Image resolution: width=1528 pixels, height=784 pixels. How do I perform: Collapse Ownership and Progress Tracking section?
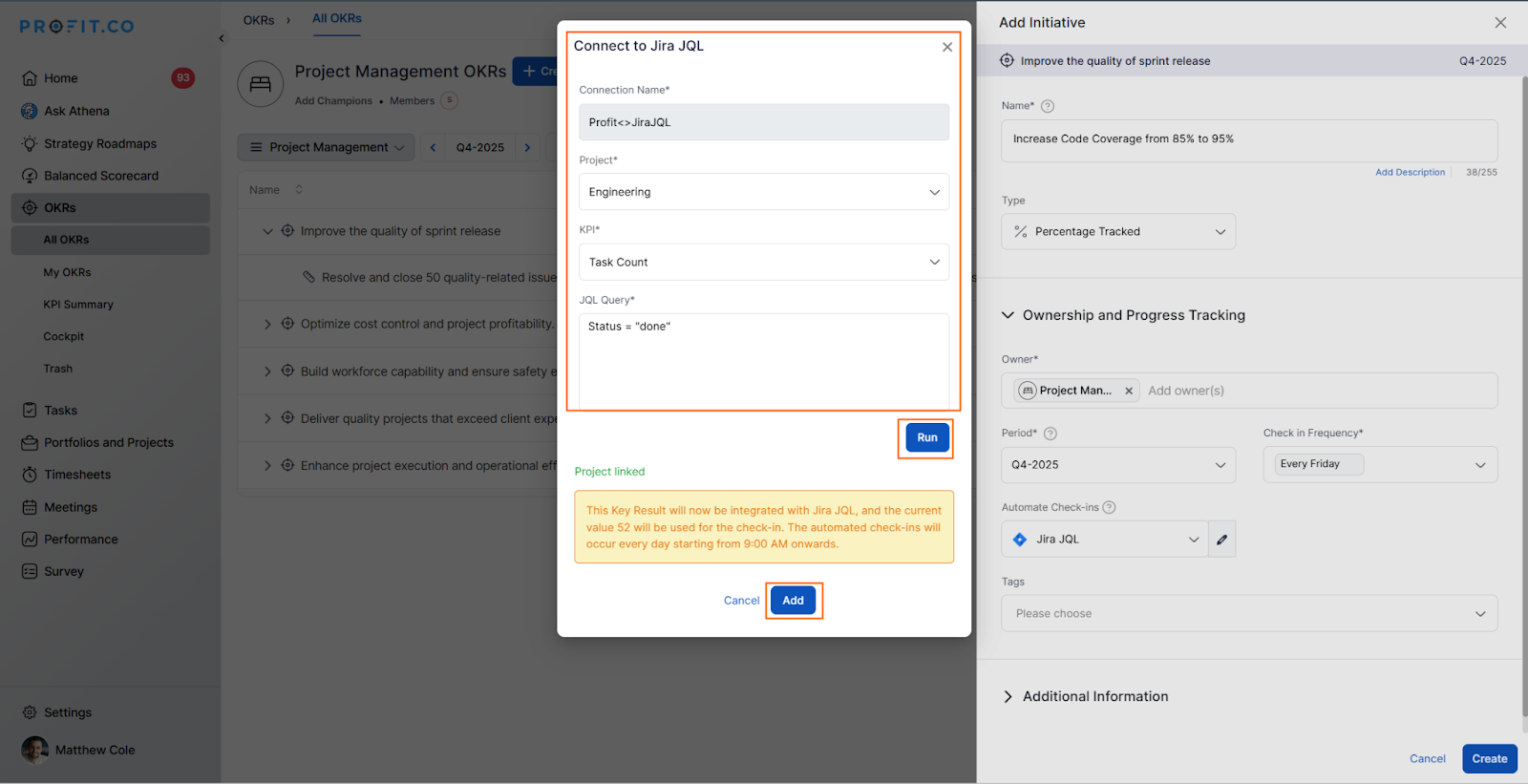[1008, 315]
